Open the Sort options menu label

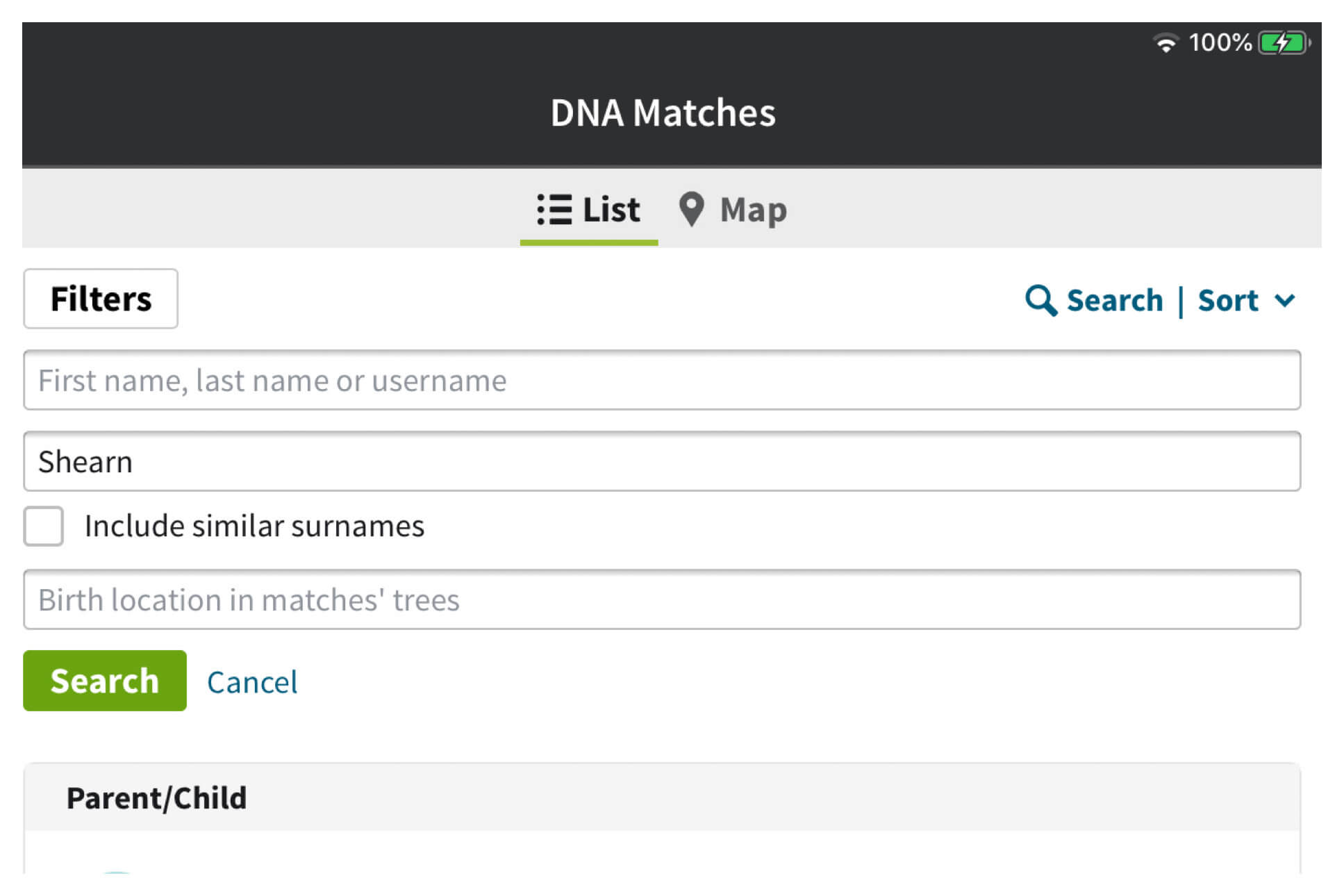click(1228, 301)
